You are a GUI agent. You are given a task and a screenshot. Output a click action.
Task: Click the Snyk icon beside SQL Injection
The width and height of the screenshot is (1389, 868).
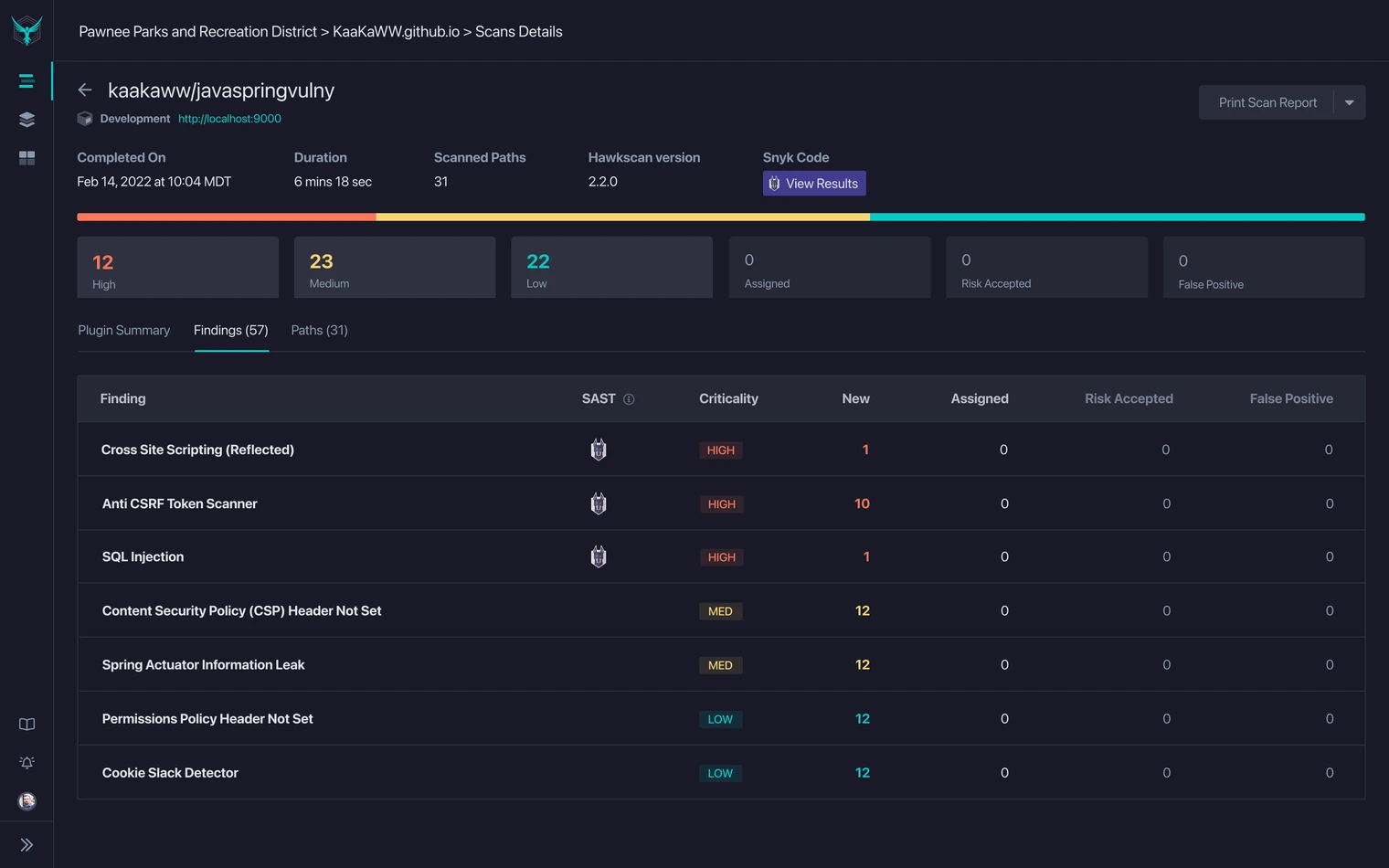[x=599, y=556]
